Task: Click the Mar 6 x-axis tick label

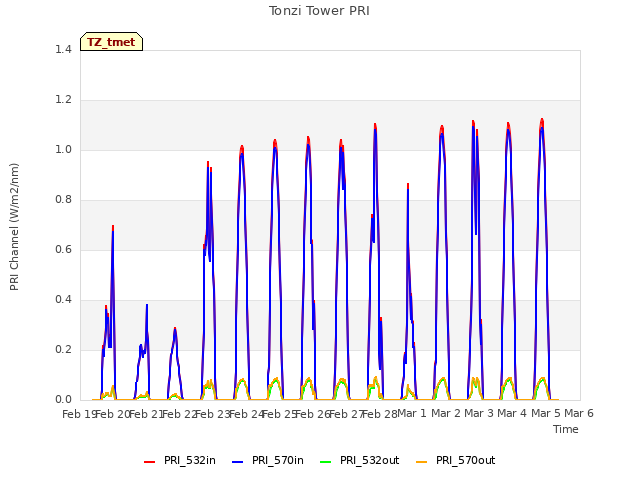Action: point(579,413)
